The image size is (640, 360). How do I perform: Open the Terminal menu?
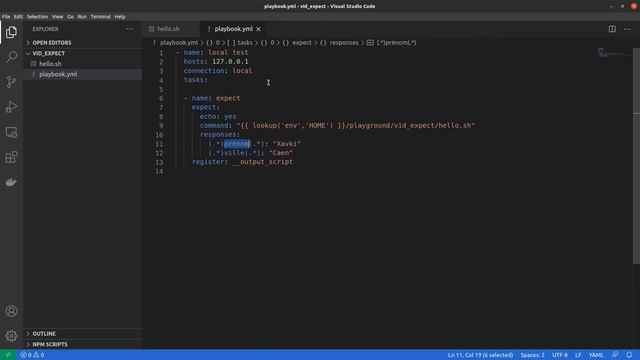point(100,17)
